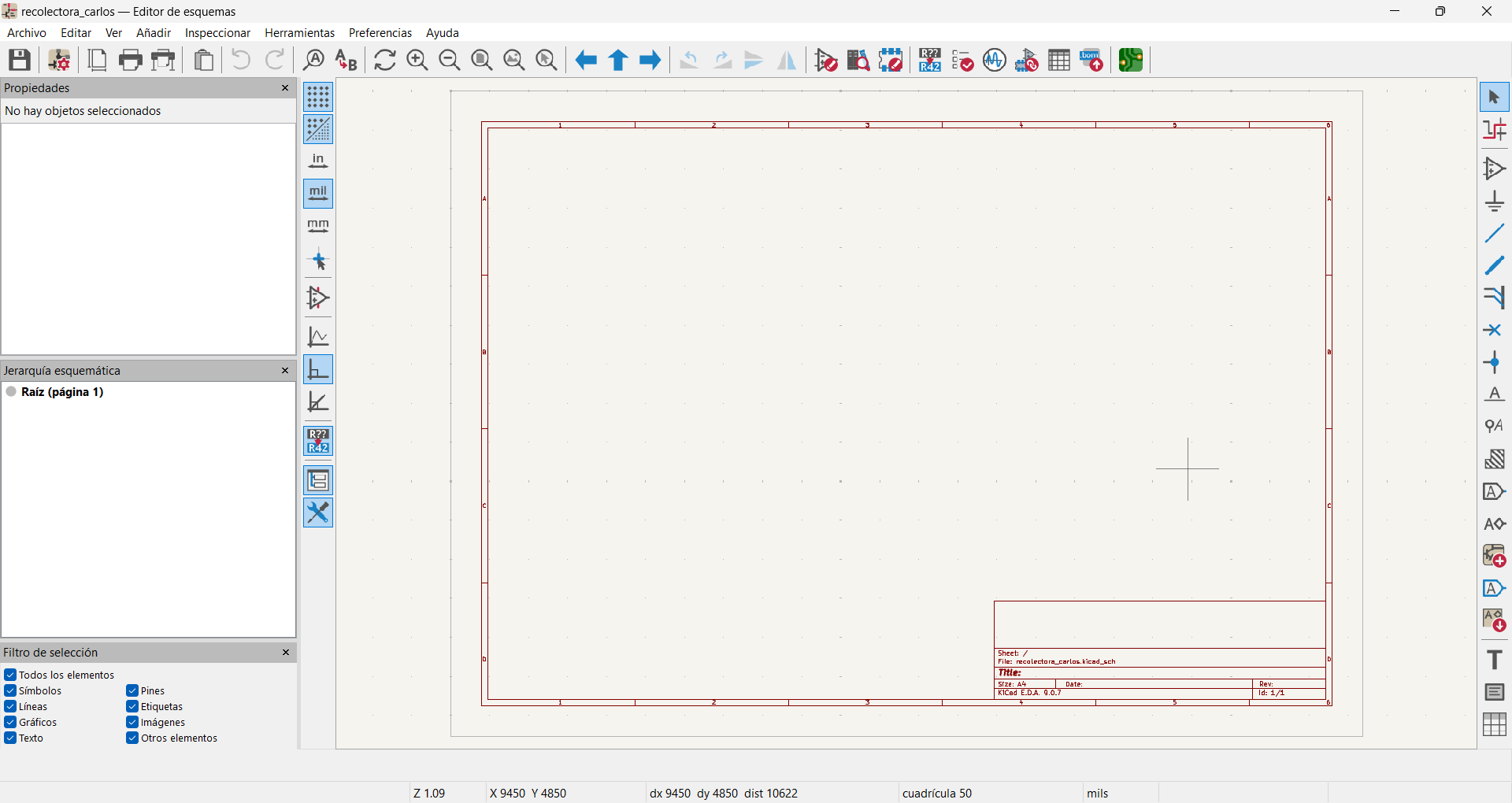Image resolution: width=1512 pixels, height=803 pixels.
Task: Switch units to inches
Action: 318,161
